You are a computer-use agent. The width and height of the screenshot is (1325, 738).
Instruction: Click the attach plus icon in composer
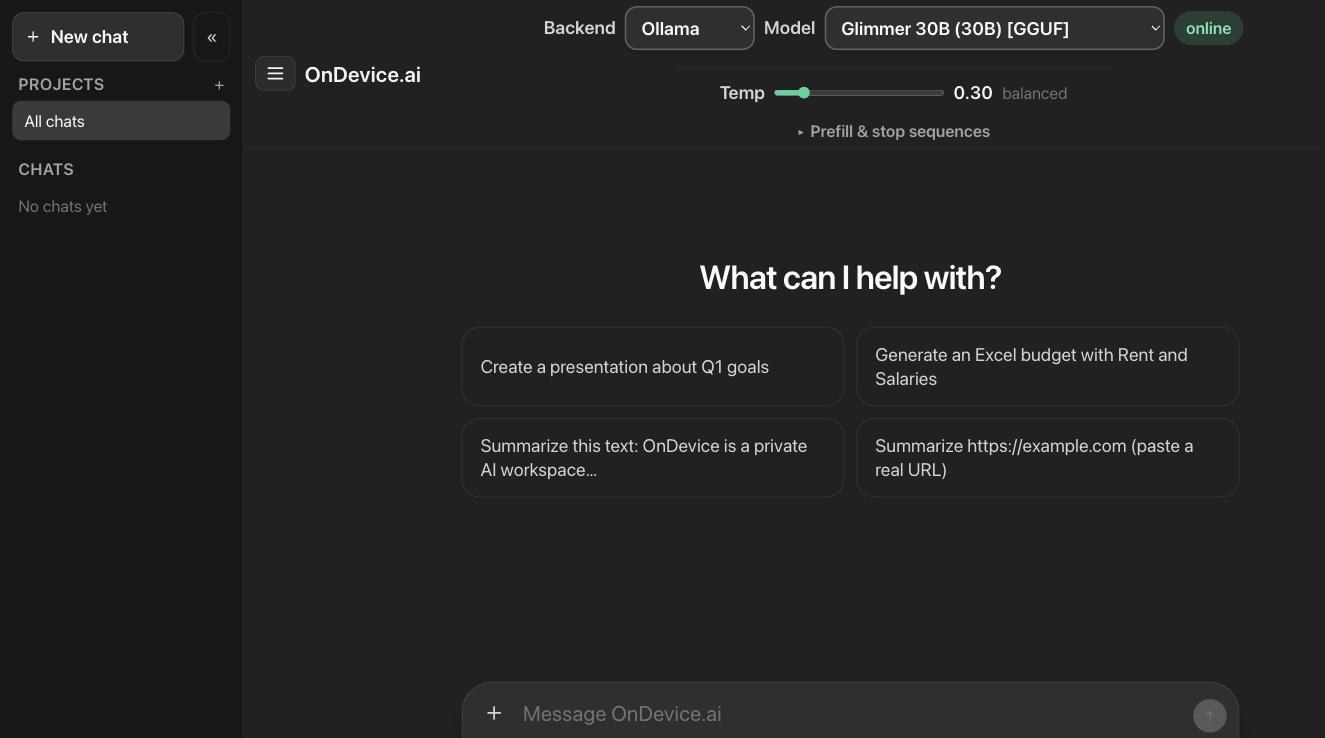494,713
